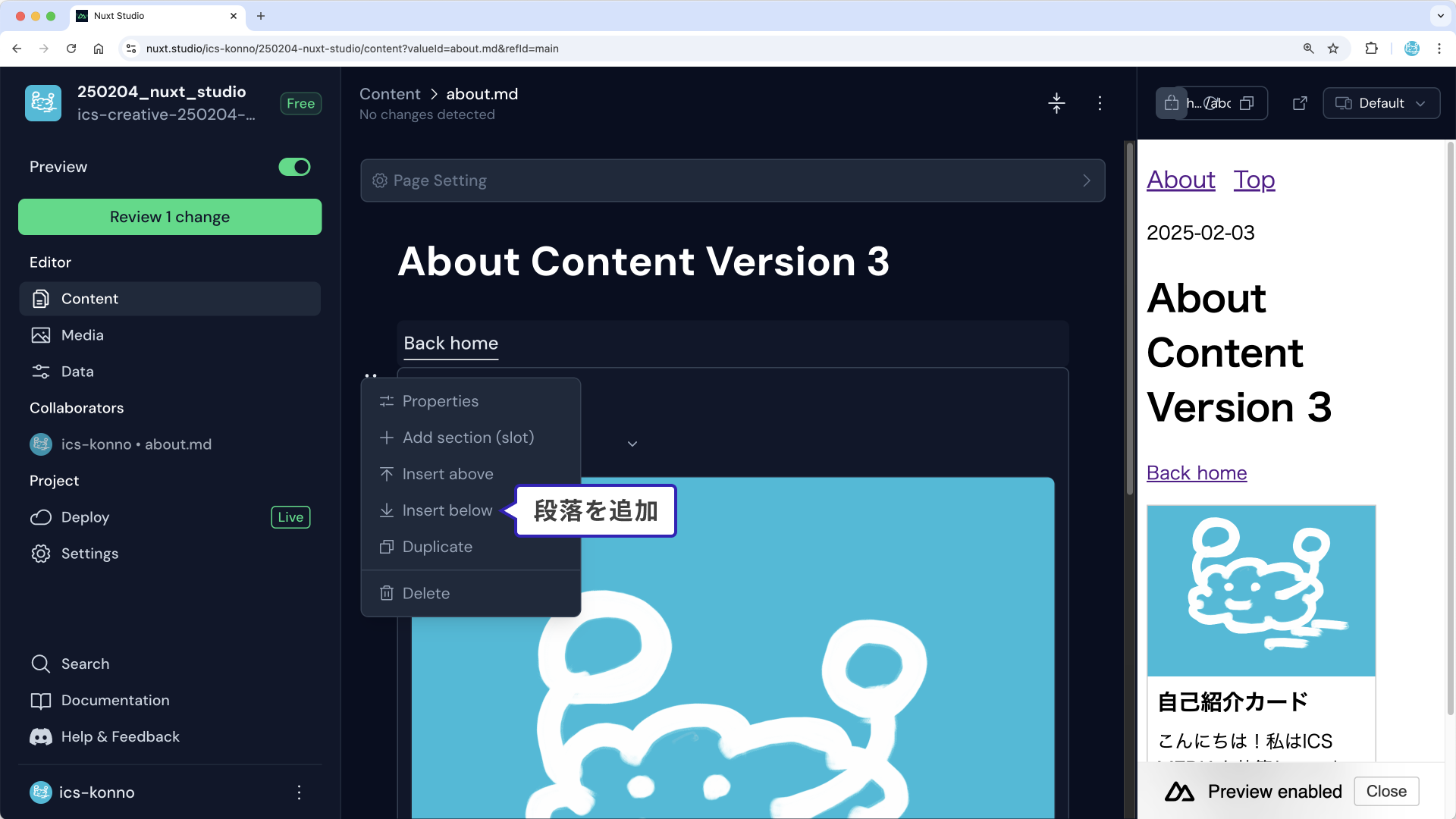The width and height of the screenshot is (1456, 819).
Task: Click the Back home link in preview
Action: (1197, 472)
